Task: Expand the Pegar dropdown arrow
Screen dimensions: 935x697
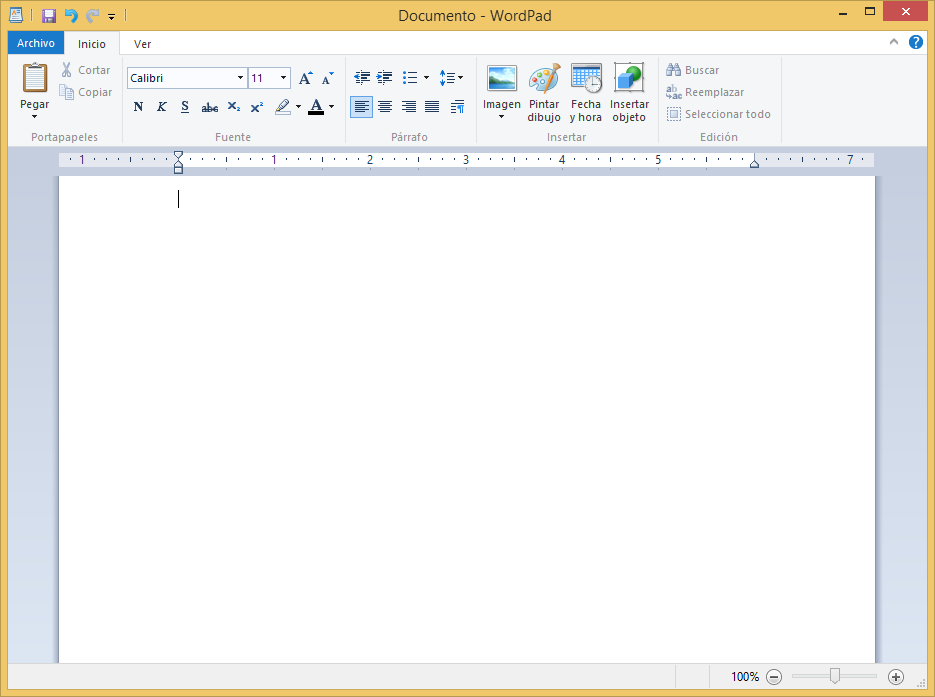Action: 35,116
